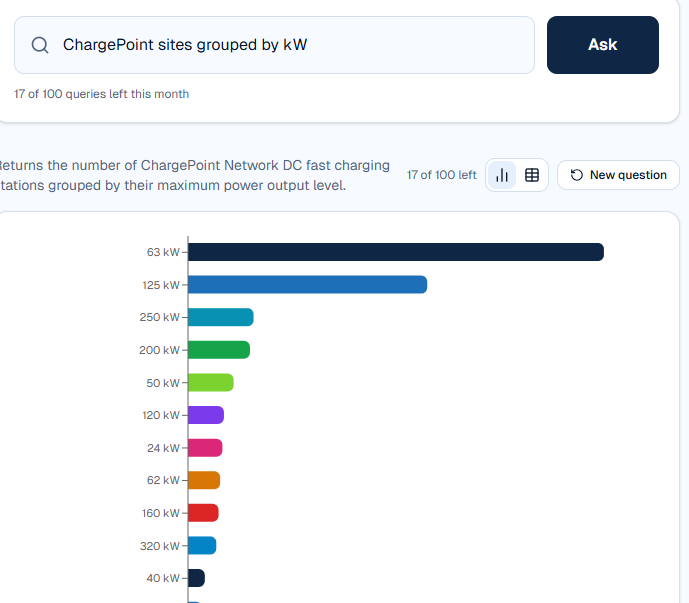Select the 125 kW bar
Screen dimensions: 689x603
point(308,284)
